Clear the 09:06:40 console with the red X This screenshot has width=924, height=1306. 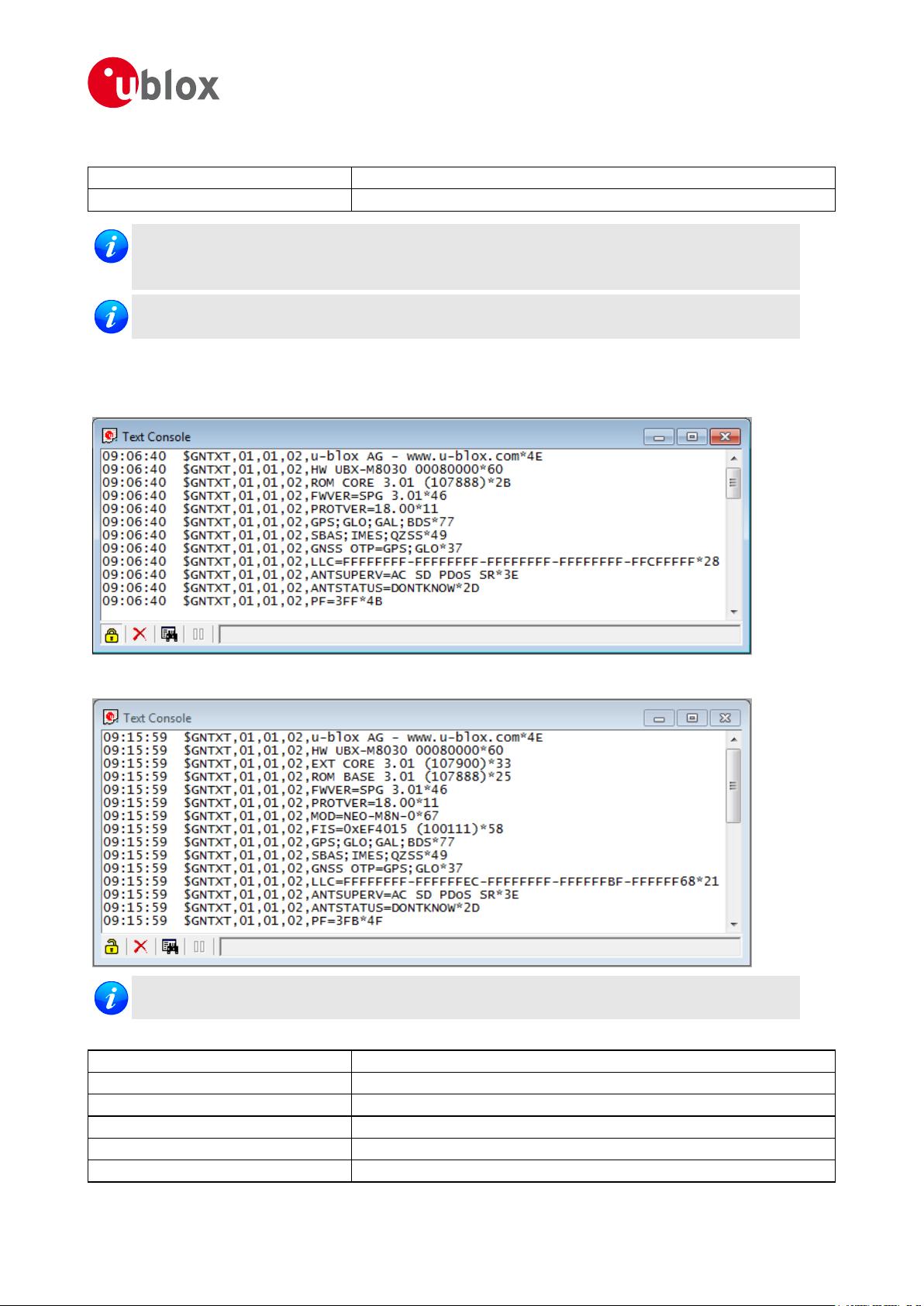(x=140, y=635)
